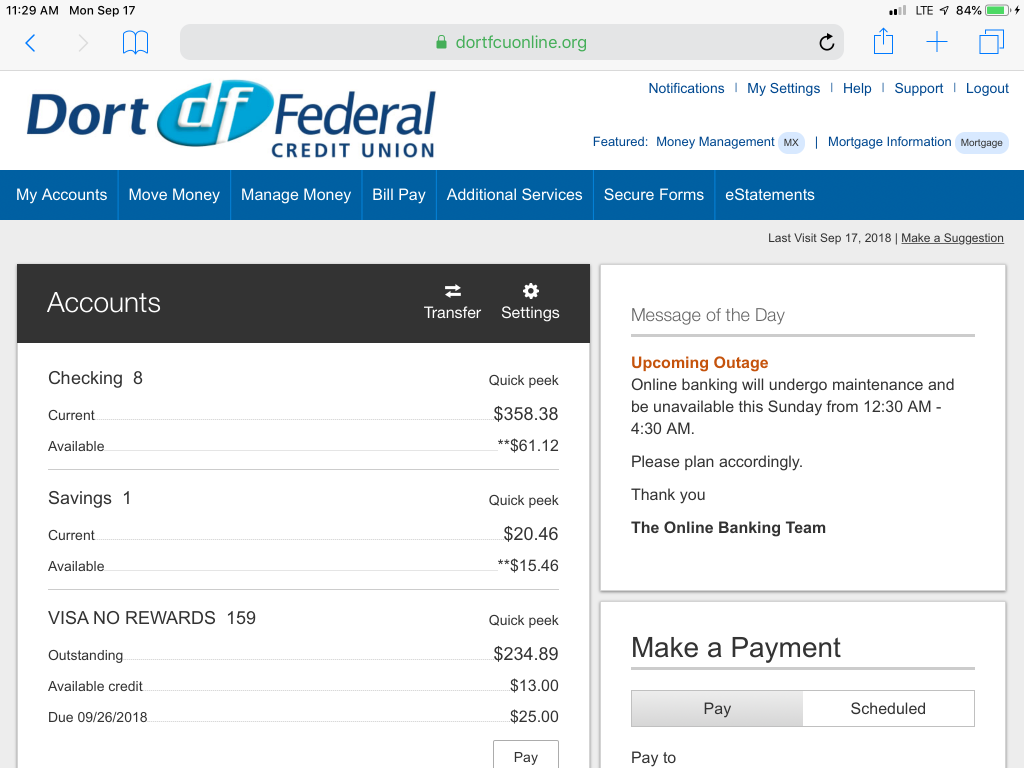Expand Quick peek for Savings account
The image size is (1024, 768).
pyautogui.click(x=523, y=500)
